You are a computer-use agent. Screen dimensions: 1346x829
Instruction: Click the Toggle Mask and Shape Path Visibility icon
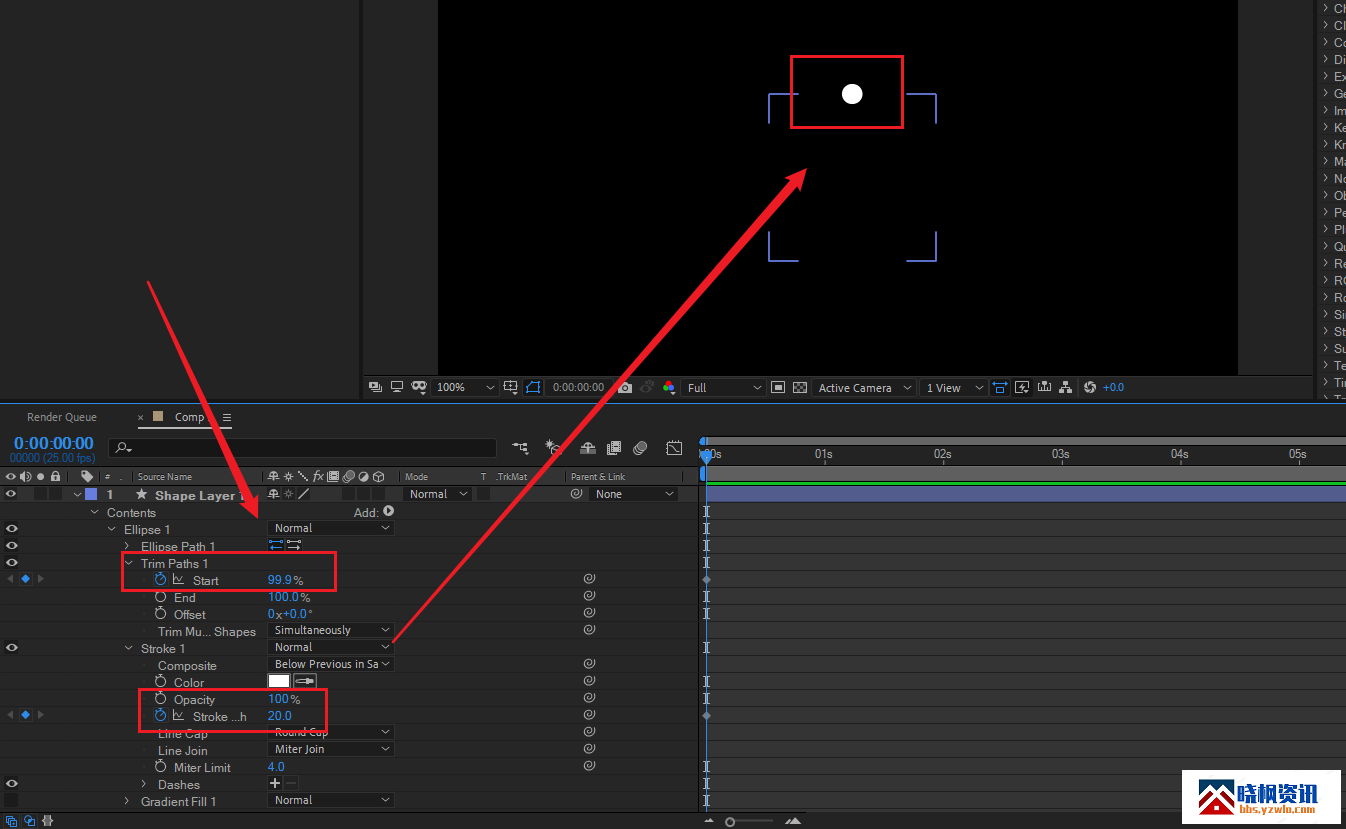pyautogui.click(x=533, y=387)
